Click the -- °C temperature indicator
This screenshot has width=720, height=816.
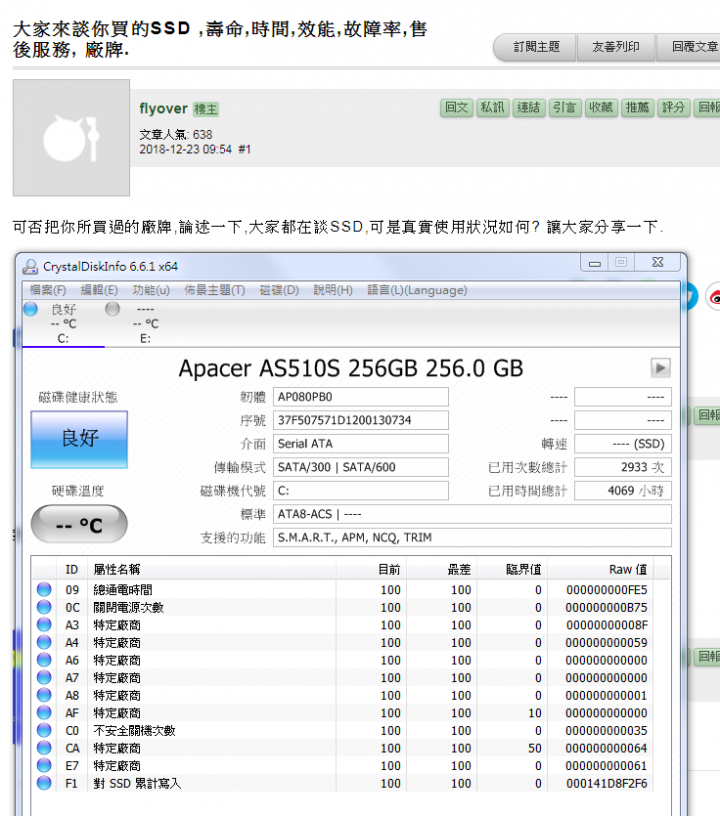coord(79,524)
